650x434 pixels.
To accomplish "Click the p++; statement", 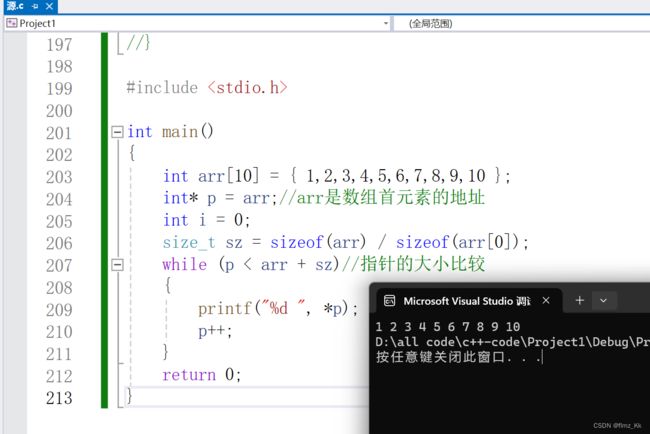I will 215,331.
